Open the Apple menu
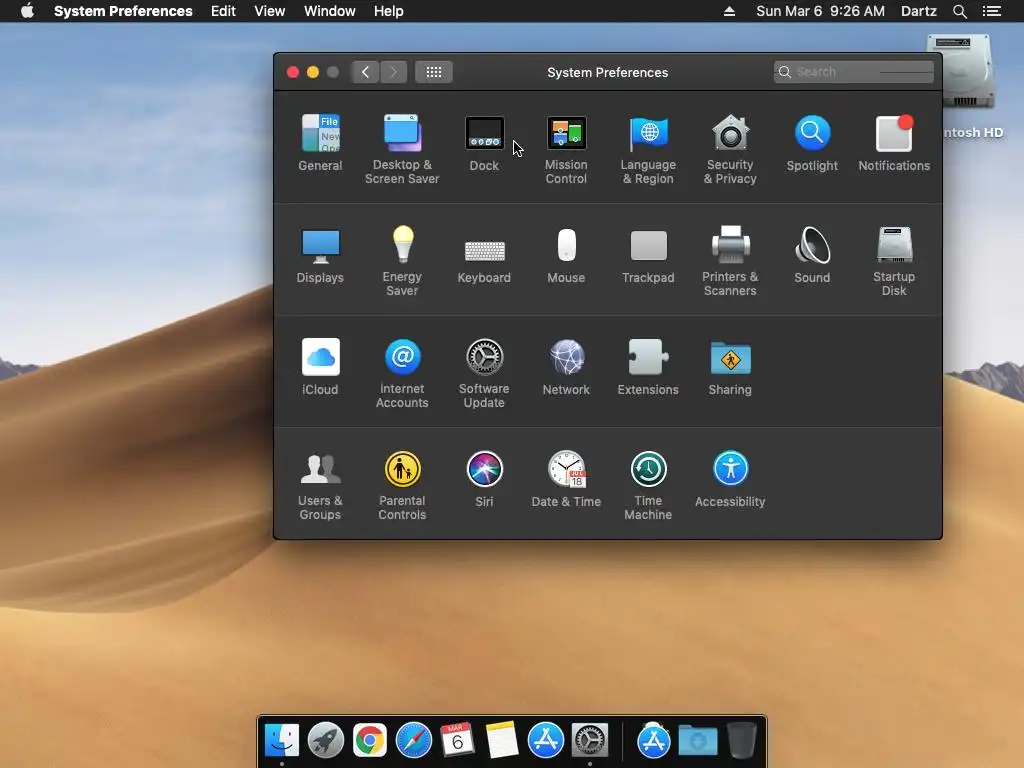 point(27,11)
